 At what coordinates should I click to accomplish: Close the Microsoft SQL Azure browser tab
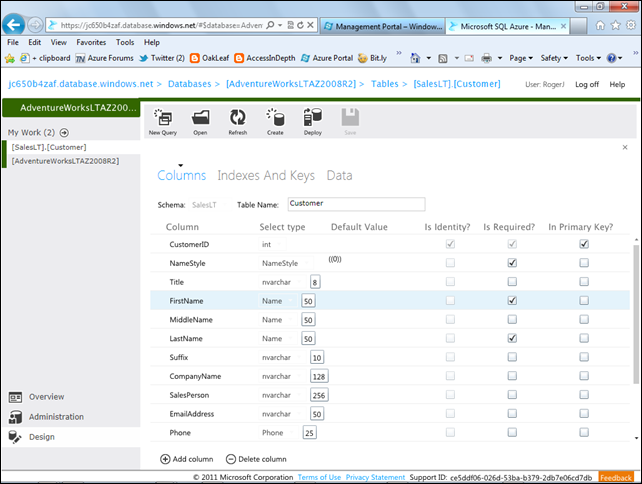coord(563,26)
